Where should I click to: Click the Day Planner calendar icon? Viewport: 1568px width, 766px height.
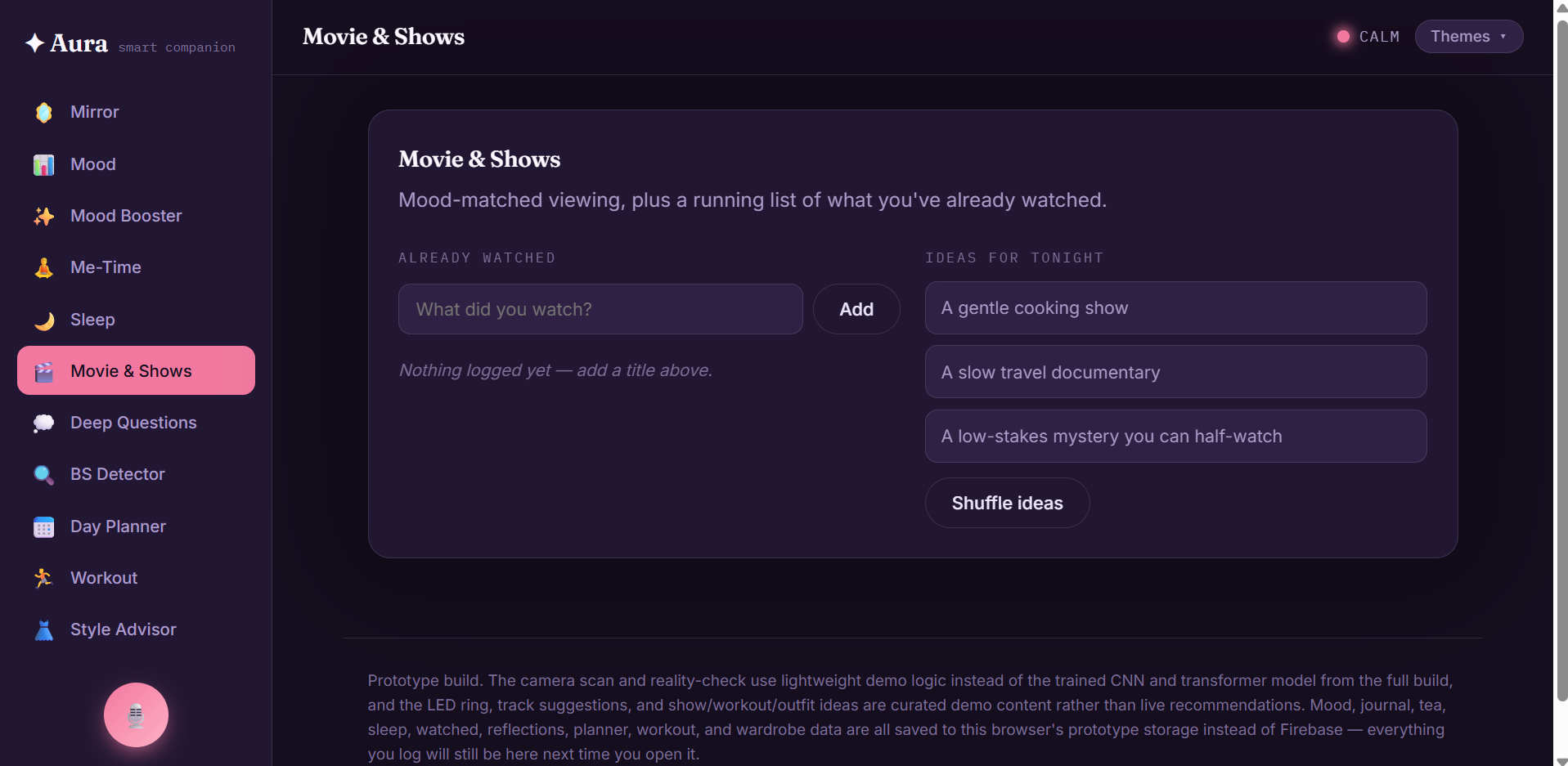coord(44,526)
